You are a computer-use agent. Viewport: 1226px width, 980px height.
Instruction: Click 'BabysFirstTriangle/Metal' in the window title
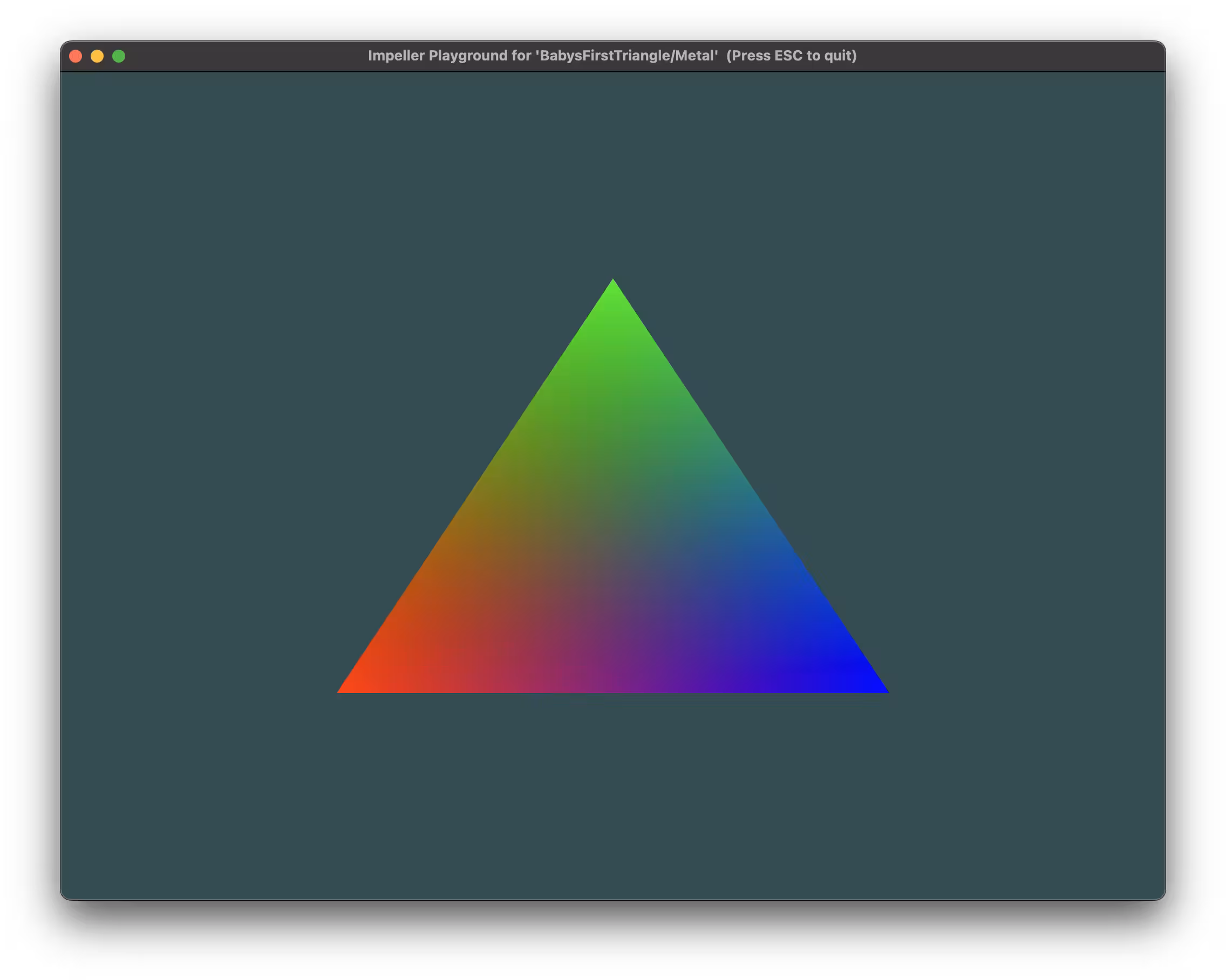(626, 56)
